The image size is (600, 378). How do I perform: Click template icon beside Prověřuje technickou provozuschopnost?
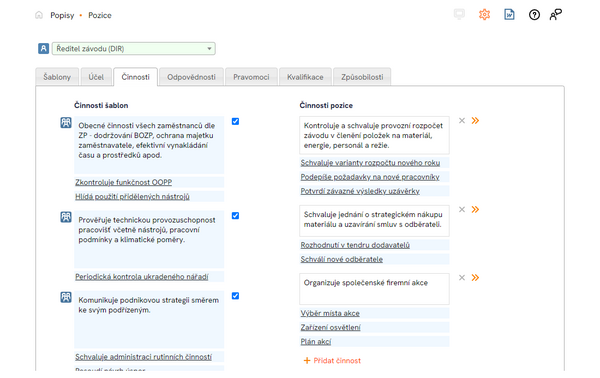tap(66, 217)
